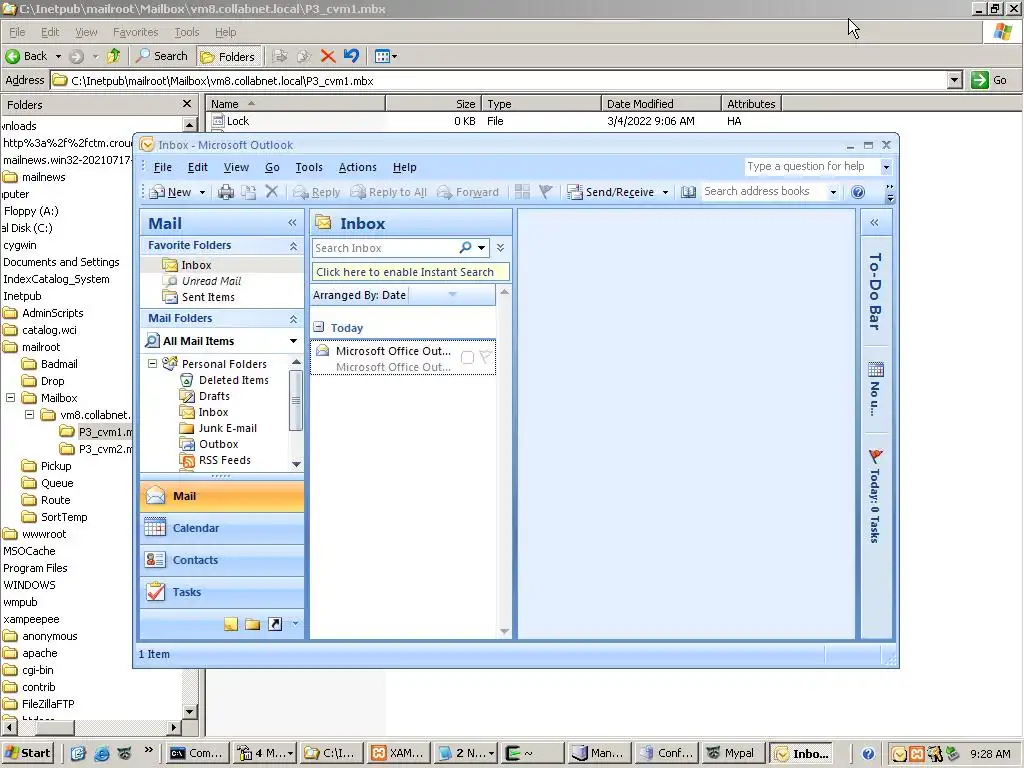
Task: Click Explorer's Delete red X icon
Action: 328,56
